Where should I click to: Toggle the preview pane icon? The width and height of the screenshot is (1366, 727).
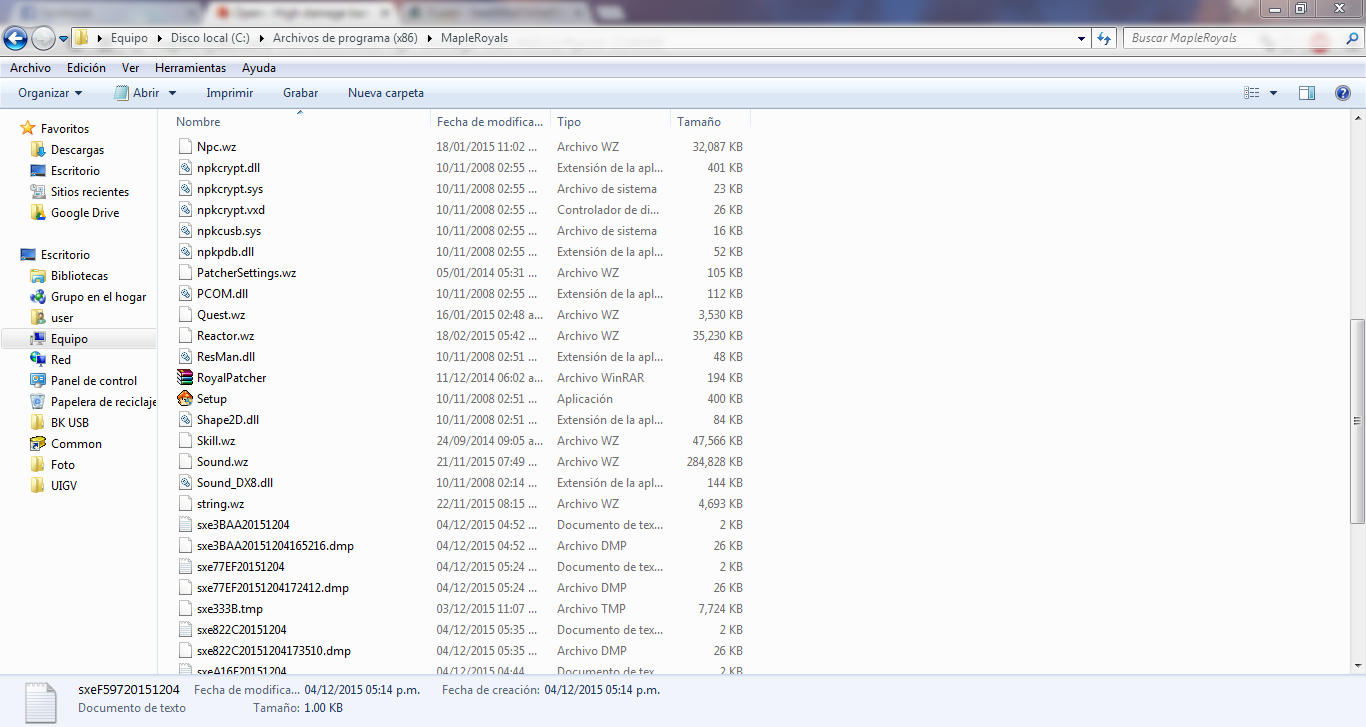pos(1306,93)
